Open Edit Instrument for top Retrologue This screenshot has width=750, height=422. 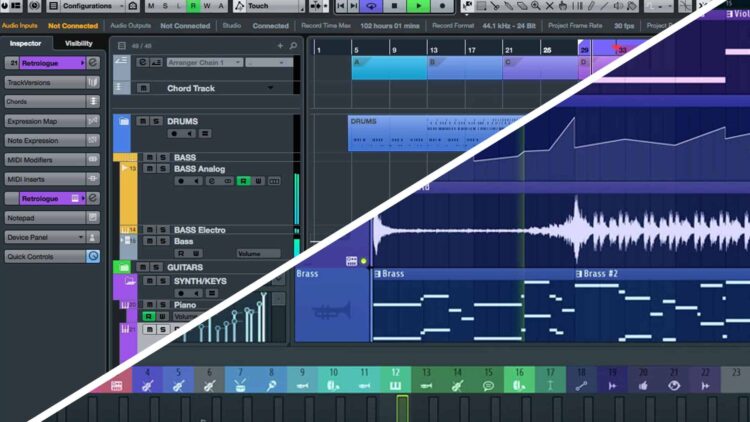coord(93,63)
